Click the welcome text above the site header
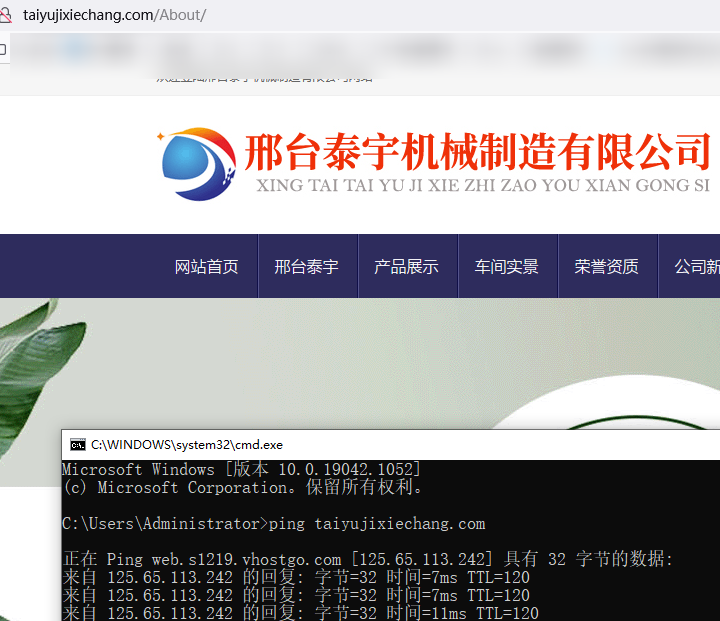Viewport: 720px width, 621px height. 265,78
